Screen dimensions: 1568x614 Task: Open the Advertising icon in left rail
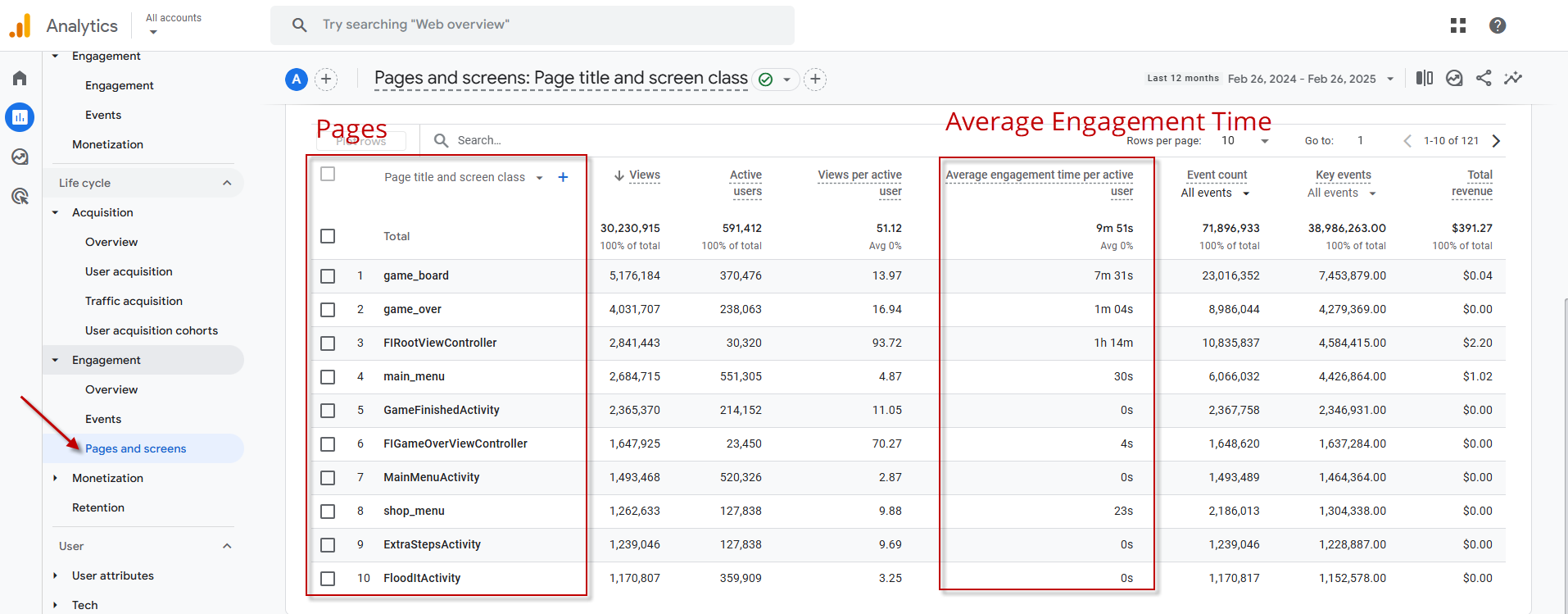(20, 196)
